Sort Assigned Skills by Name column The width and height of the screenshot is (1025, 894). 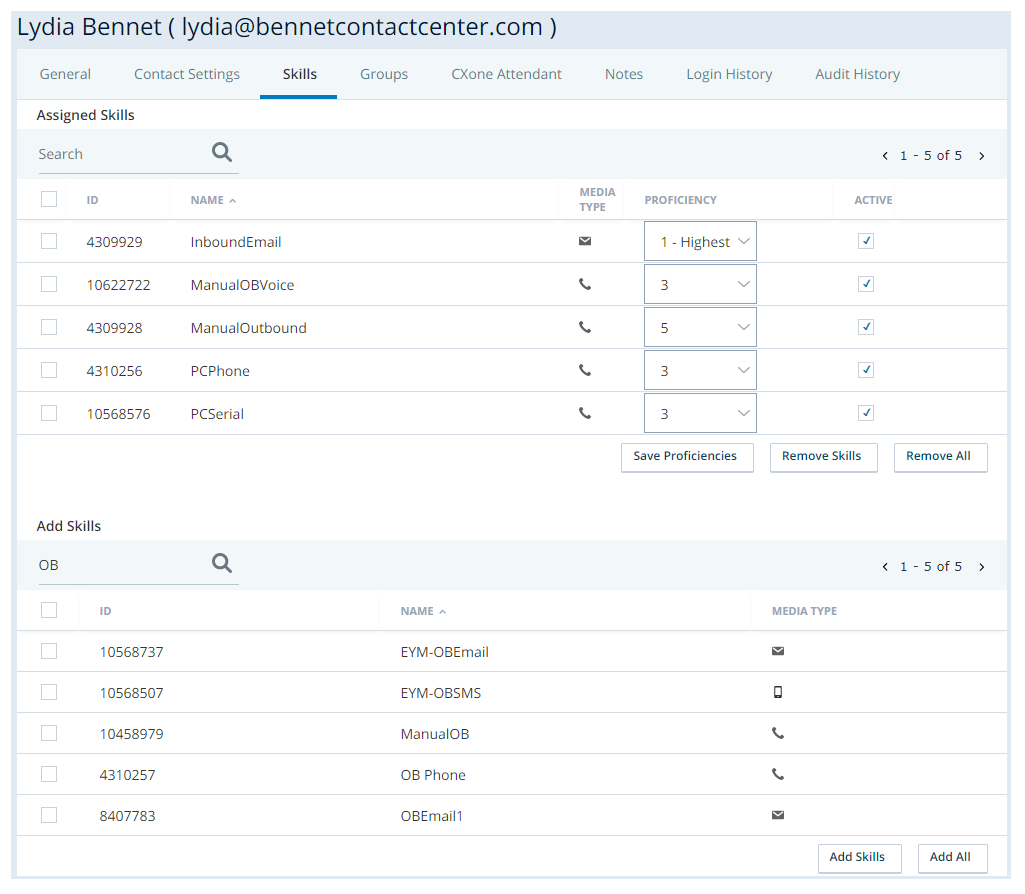[213, 200]
